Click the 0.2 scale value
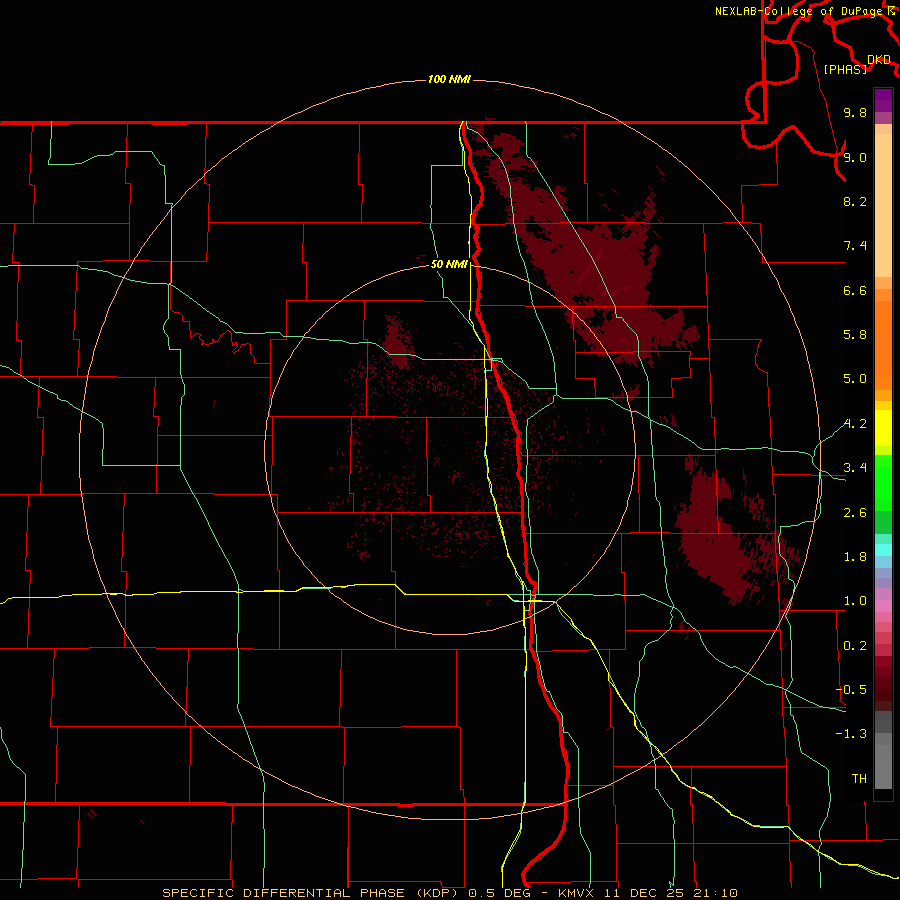The image size is (900, 900). (x=855, y=646)
